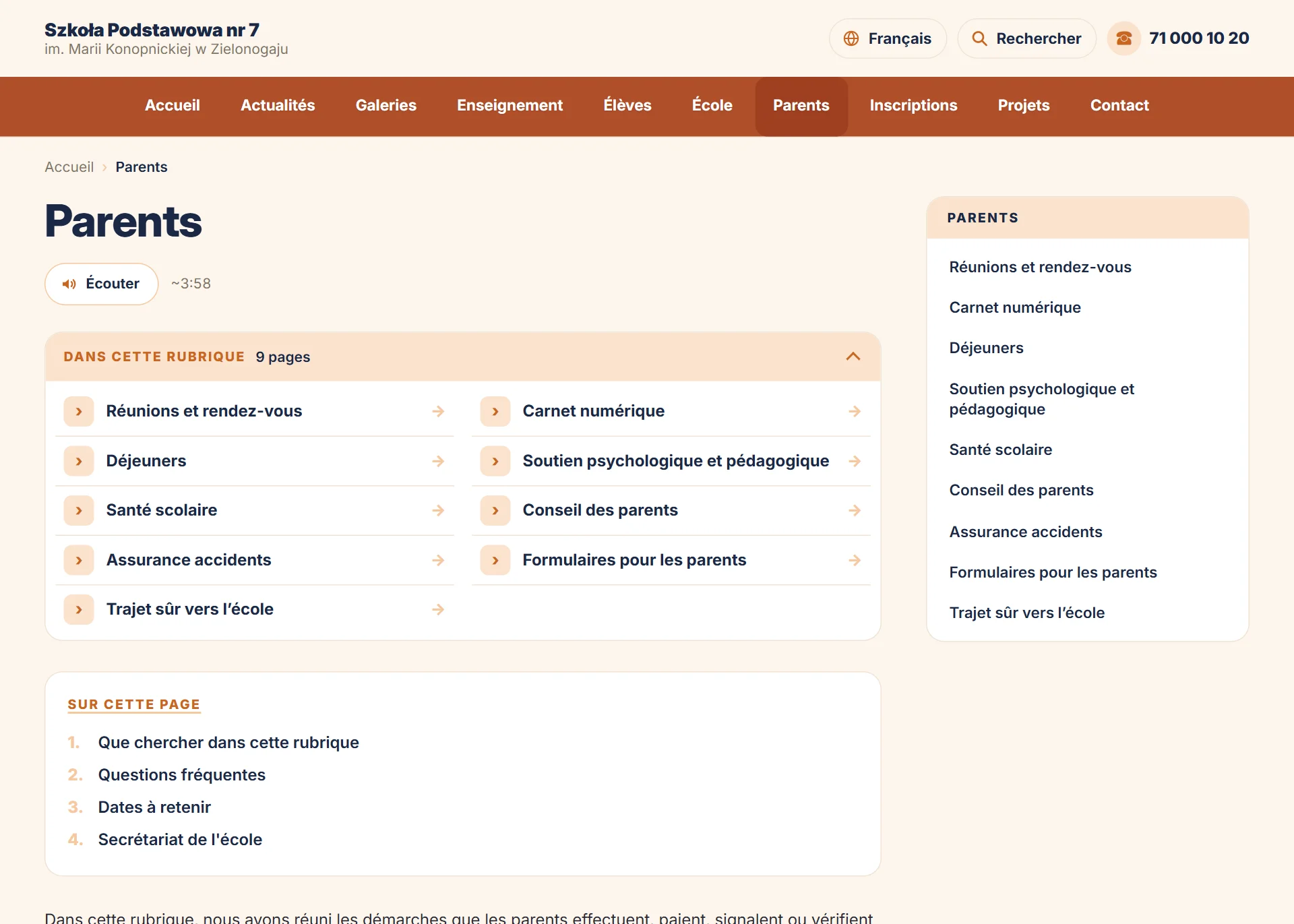Open Déjeuners in the Parents sidebar
1294x924 pixels.
coord(986,348)
